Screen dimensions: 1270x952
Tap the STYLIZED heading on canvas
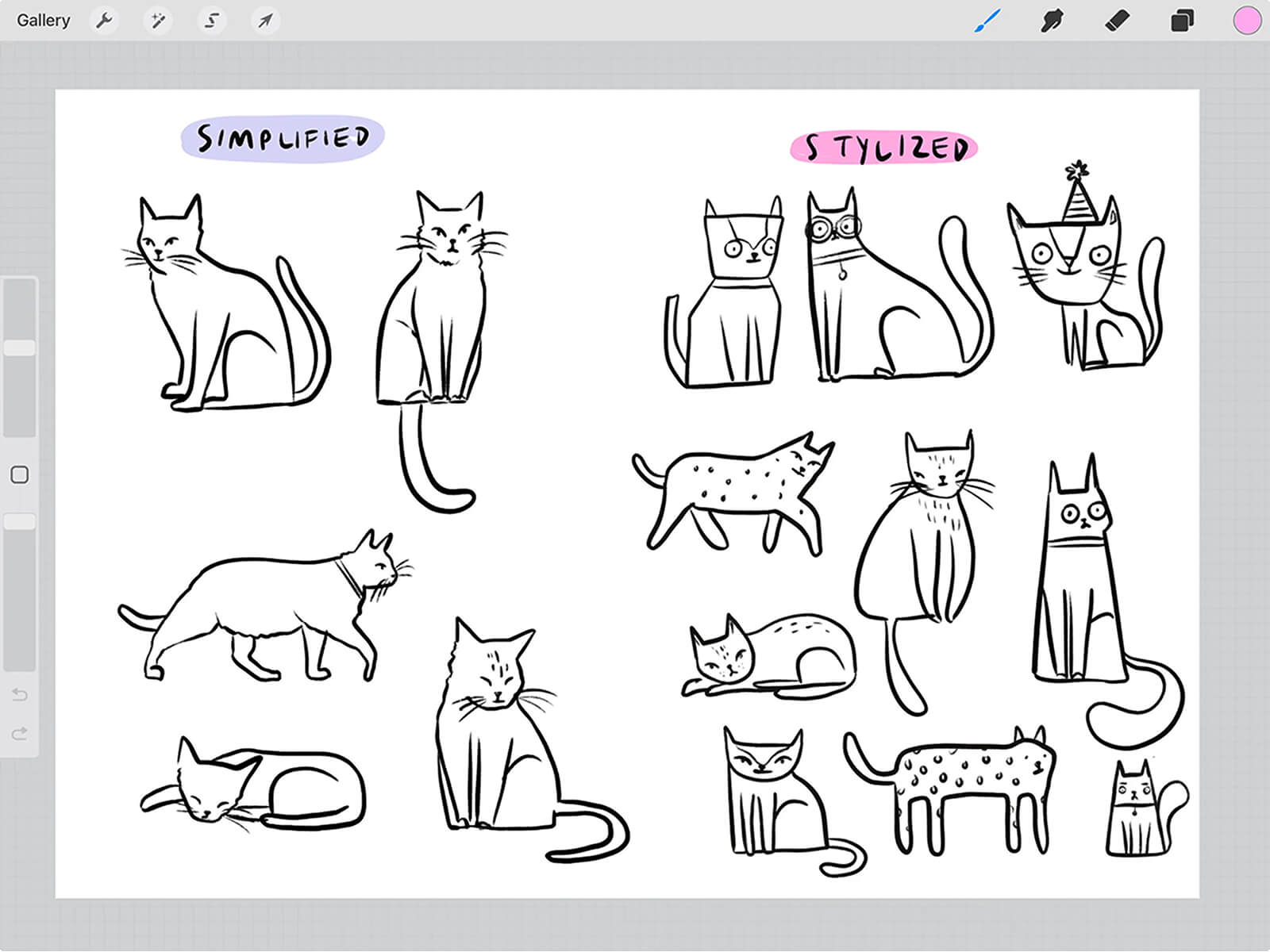pos(884,148)
